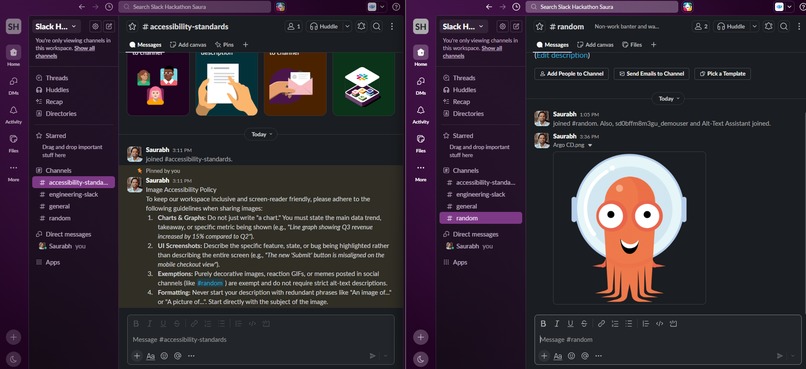806x369 pixels.
Task: Start Huddle button in #accessibility-standards header
Action: 324,26
